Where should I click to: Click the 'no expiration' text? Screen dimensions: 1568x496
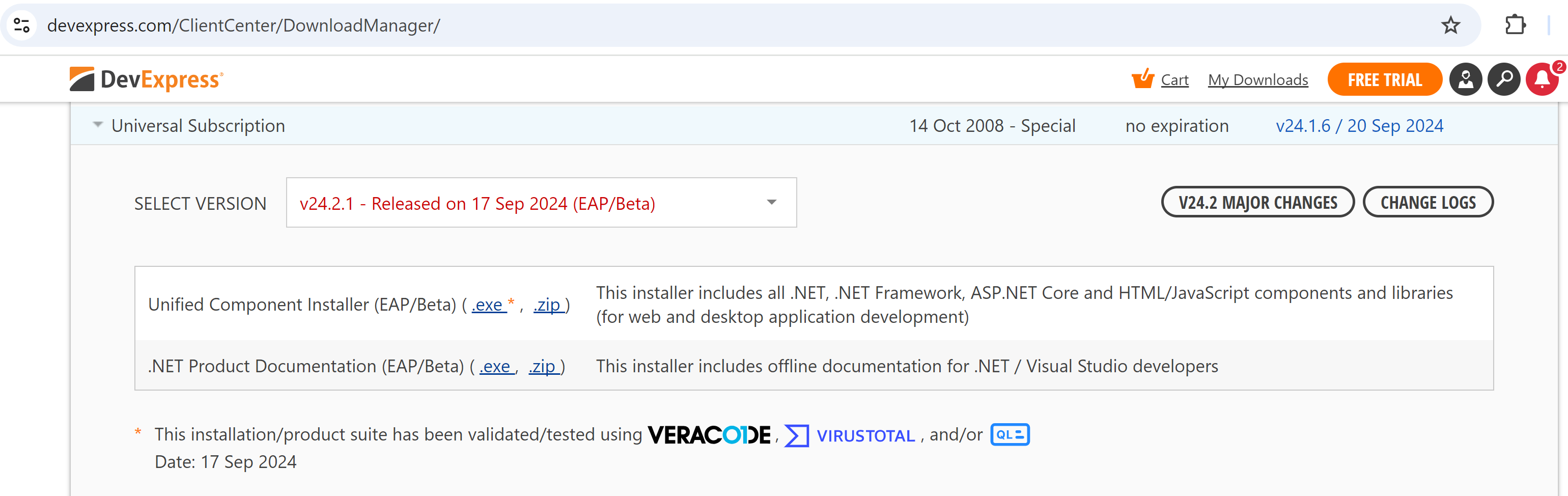pyautogui.click(x=1177, y=125)
